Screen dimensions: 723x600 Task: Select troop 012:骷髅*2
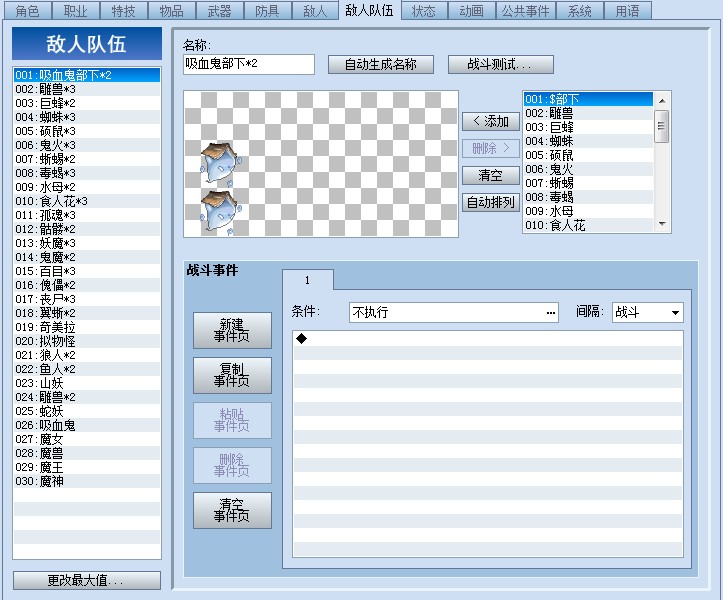click(x=87, y=229)
